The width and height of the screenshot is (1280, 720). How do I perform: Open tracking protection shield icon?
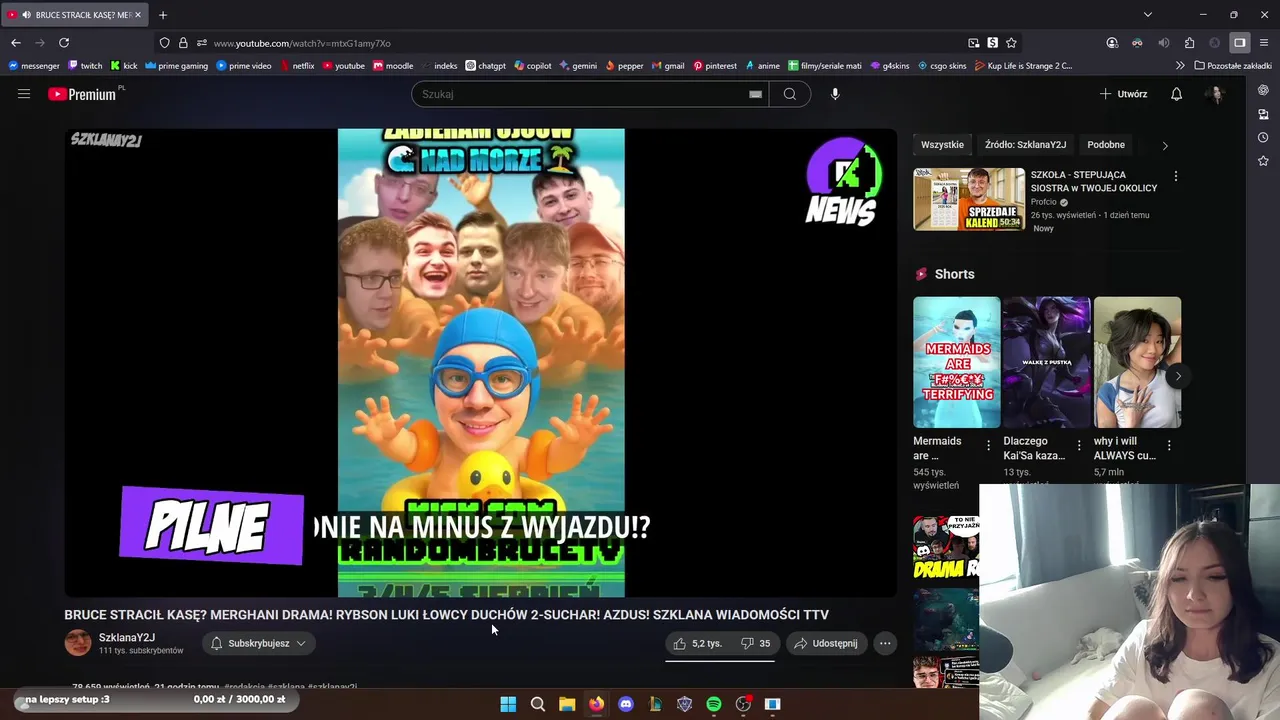(x=164, y=43)
